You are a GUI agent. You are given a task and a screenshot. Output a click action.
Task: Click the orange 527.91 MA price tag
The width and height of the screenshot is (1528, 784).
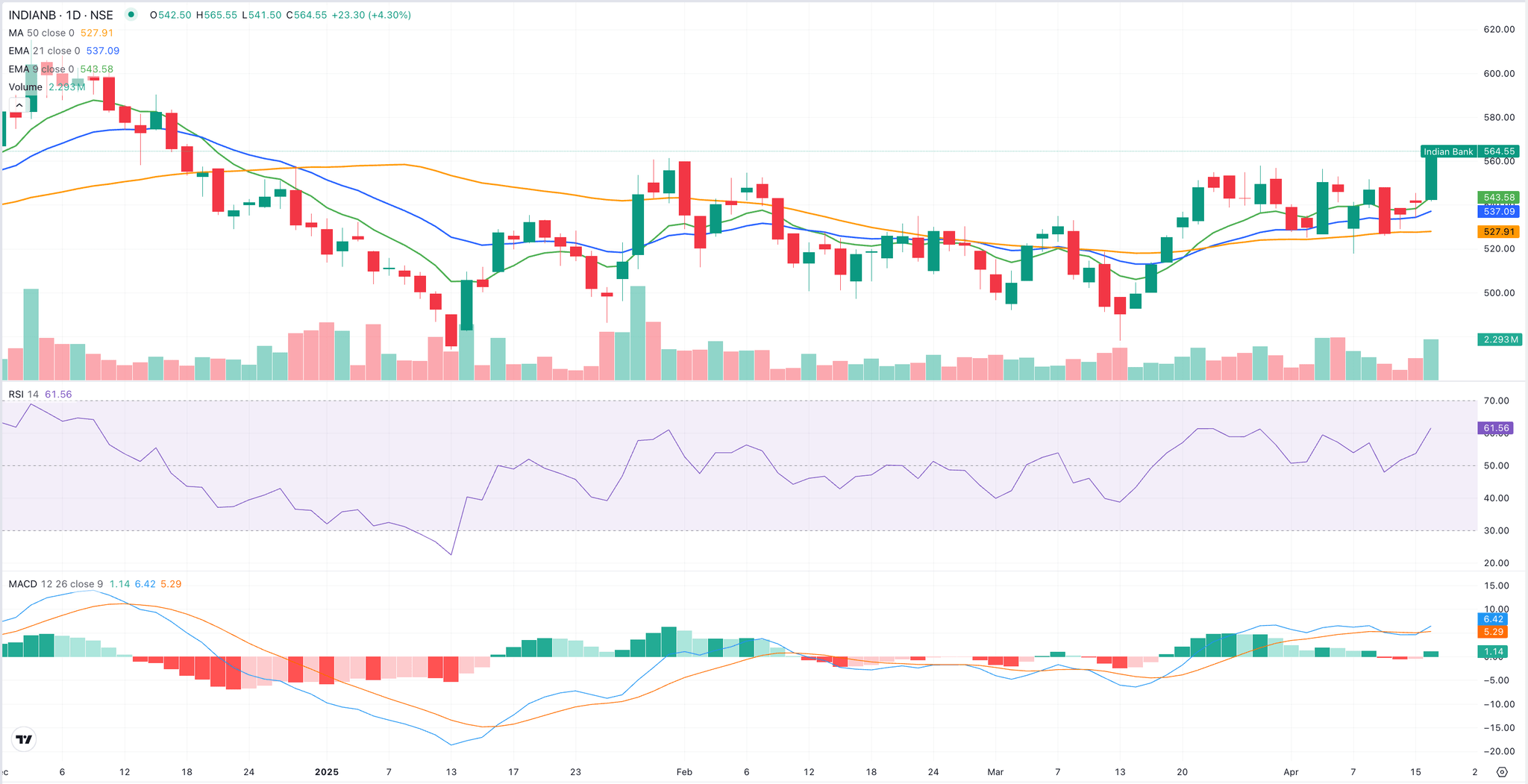coord(1498,232)
